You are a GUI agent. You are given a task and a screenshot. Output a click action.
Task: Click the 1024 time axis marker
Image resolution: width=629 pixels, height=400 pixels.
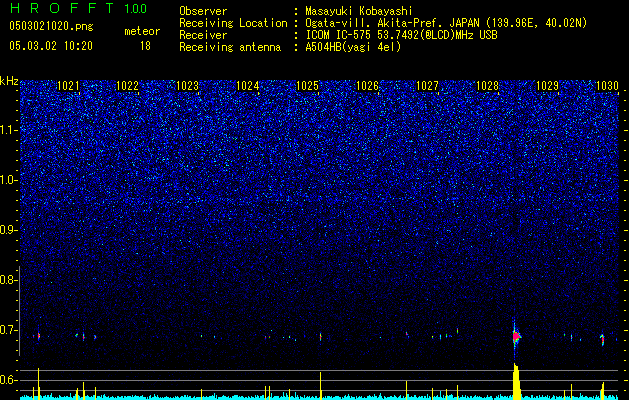click(248, 86)
